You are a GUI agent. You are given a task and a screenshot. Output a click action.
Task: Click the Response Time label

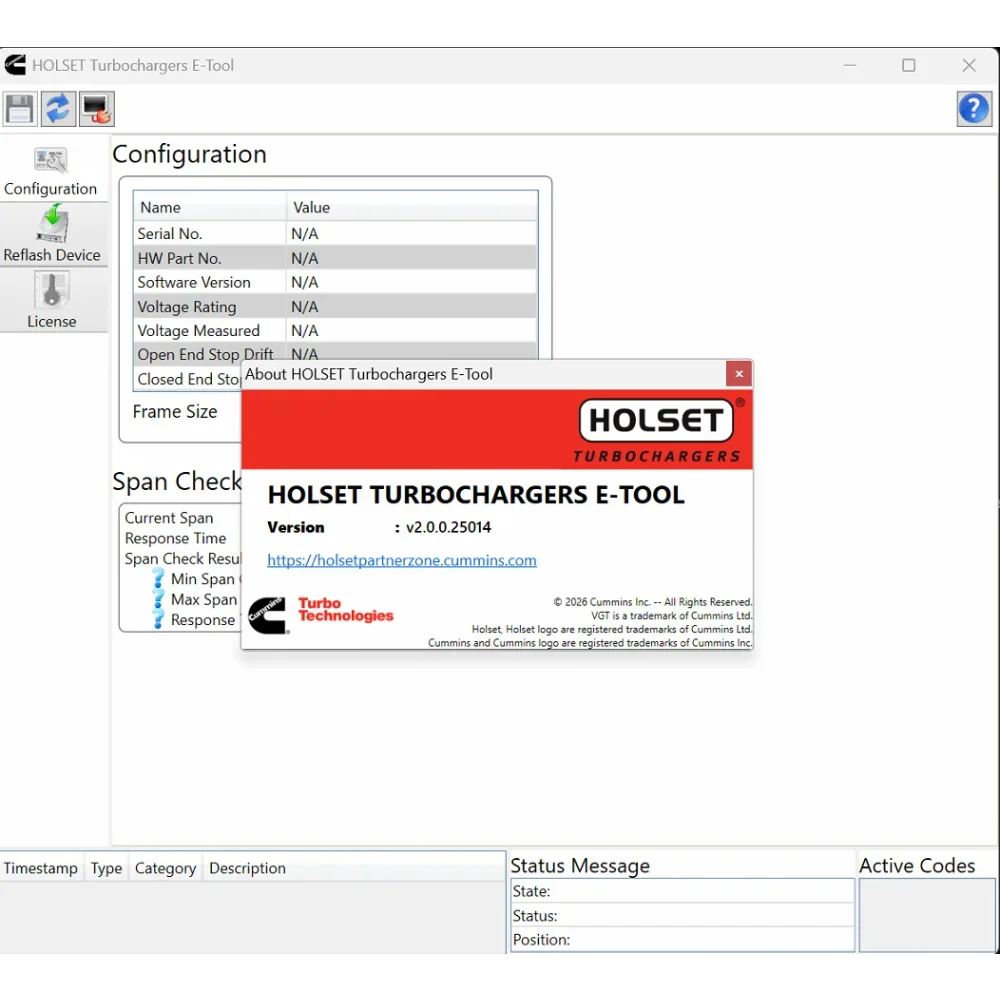click(175, 538)
